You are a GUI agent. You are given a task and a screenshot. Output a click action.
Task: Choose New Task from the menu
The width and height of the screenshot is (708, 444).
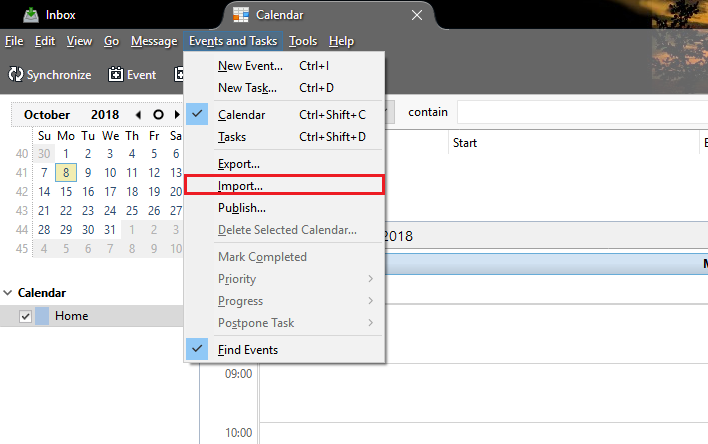[284, 88]
